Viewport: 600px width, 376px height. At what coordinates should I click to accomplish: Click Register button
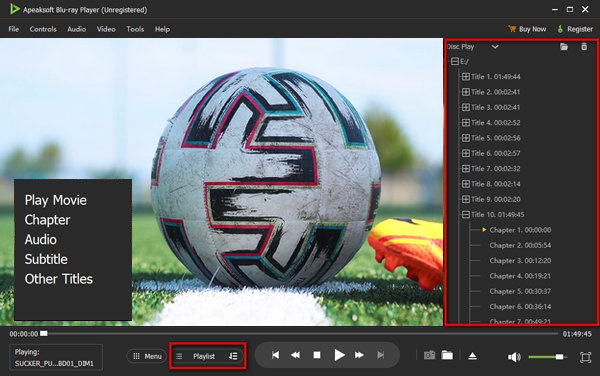pos(575,29)
